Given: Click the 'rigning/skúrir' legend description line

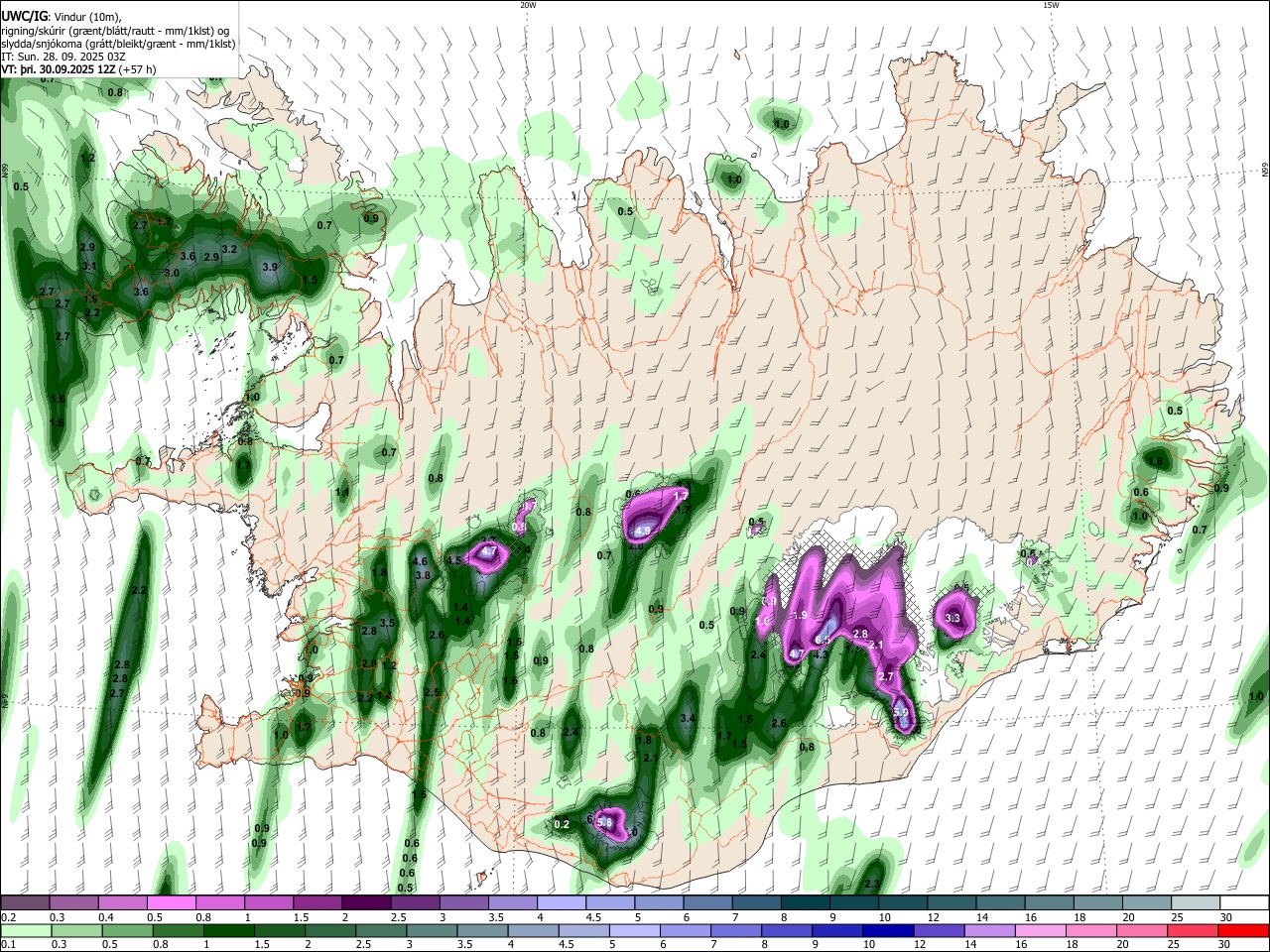Looking at the screenshot, I should click(x=115, y=30).
